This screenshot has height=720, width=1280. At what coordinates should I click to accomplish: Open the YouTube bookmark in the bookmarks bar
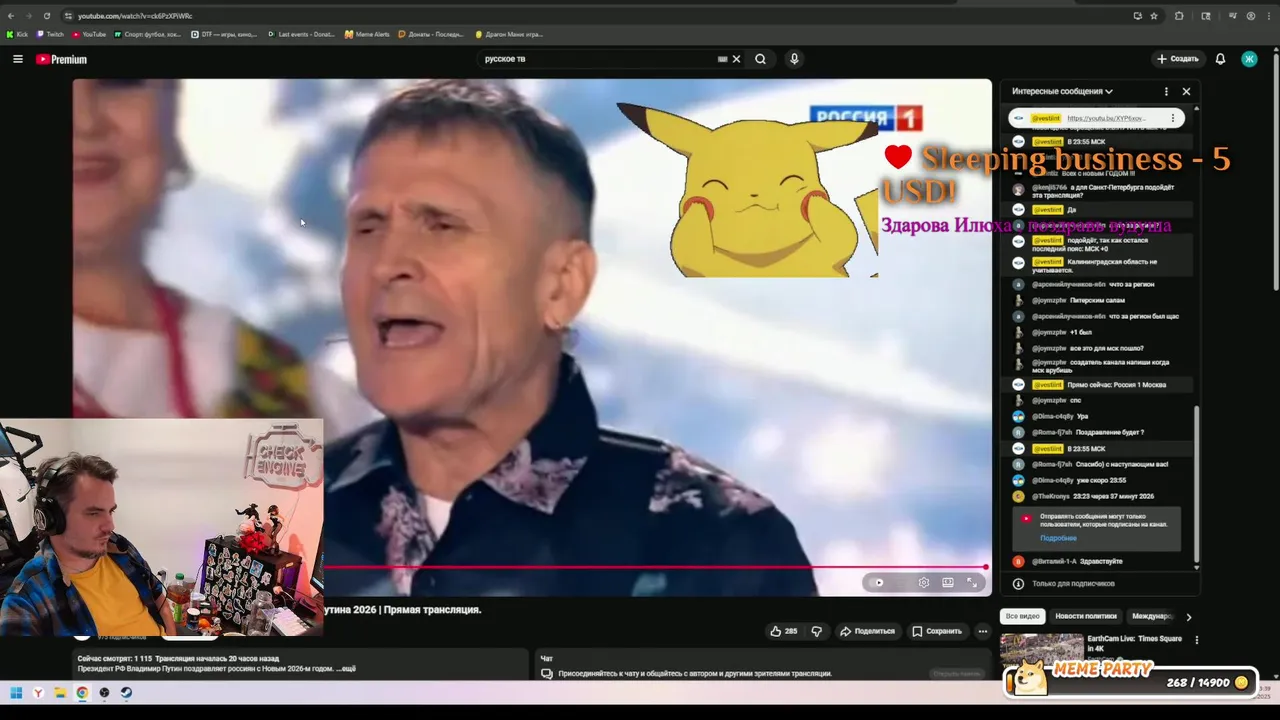click(x=89, y=34)
